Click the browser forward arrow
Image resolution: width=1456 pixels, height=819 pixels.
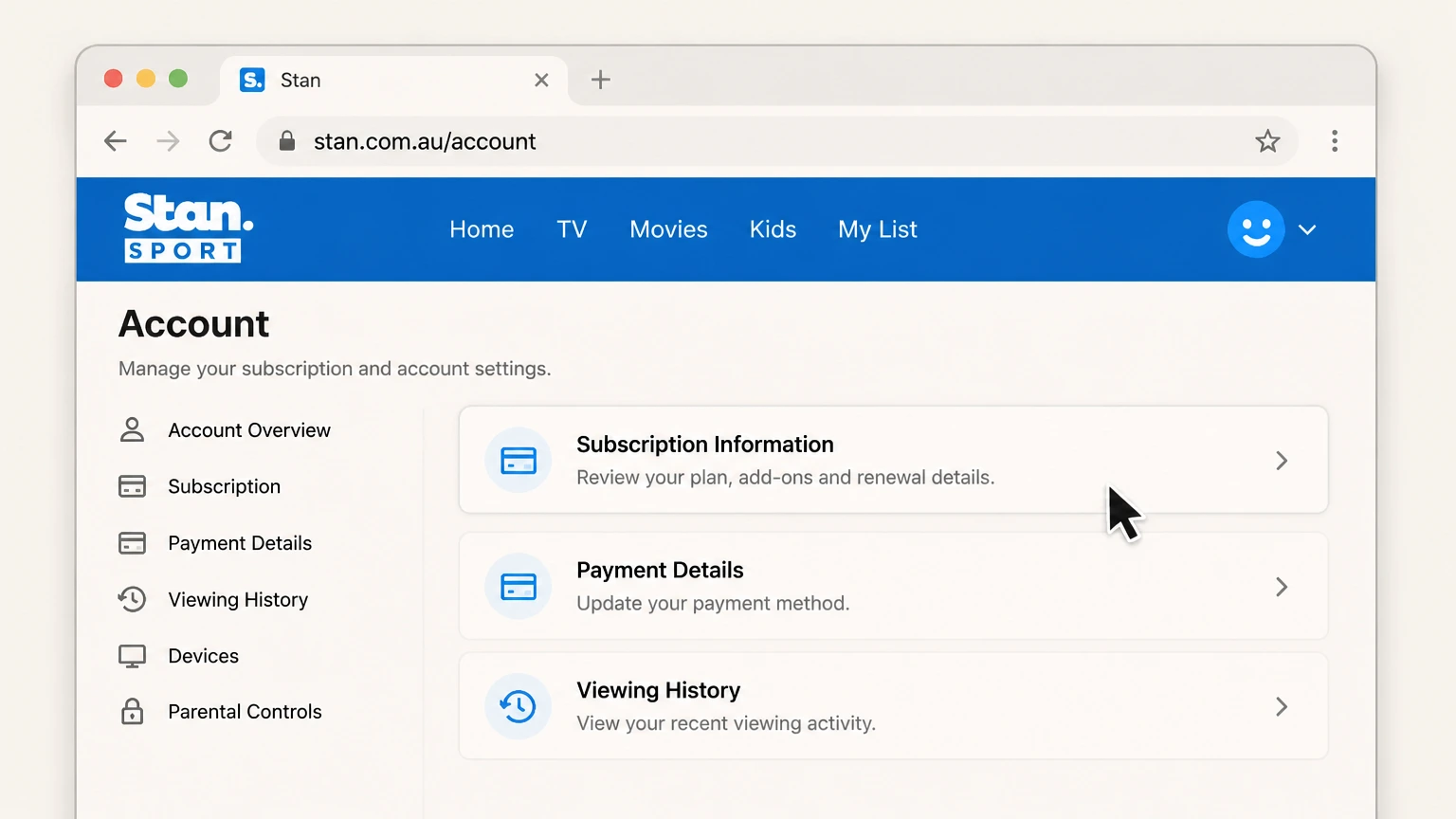[168, 141]
